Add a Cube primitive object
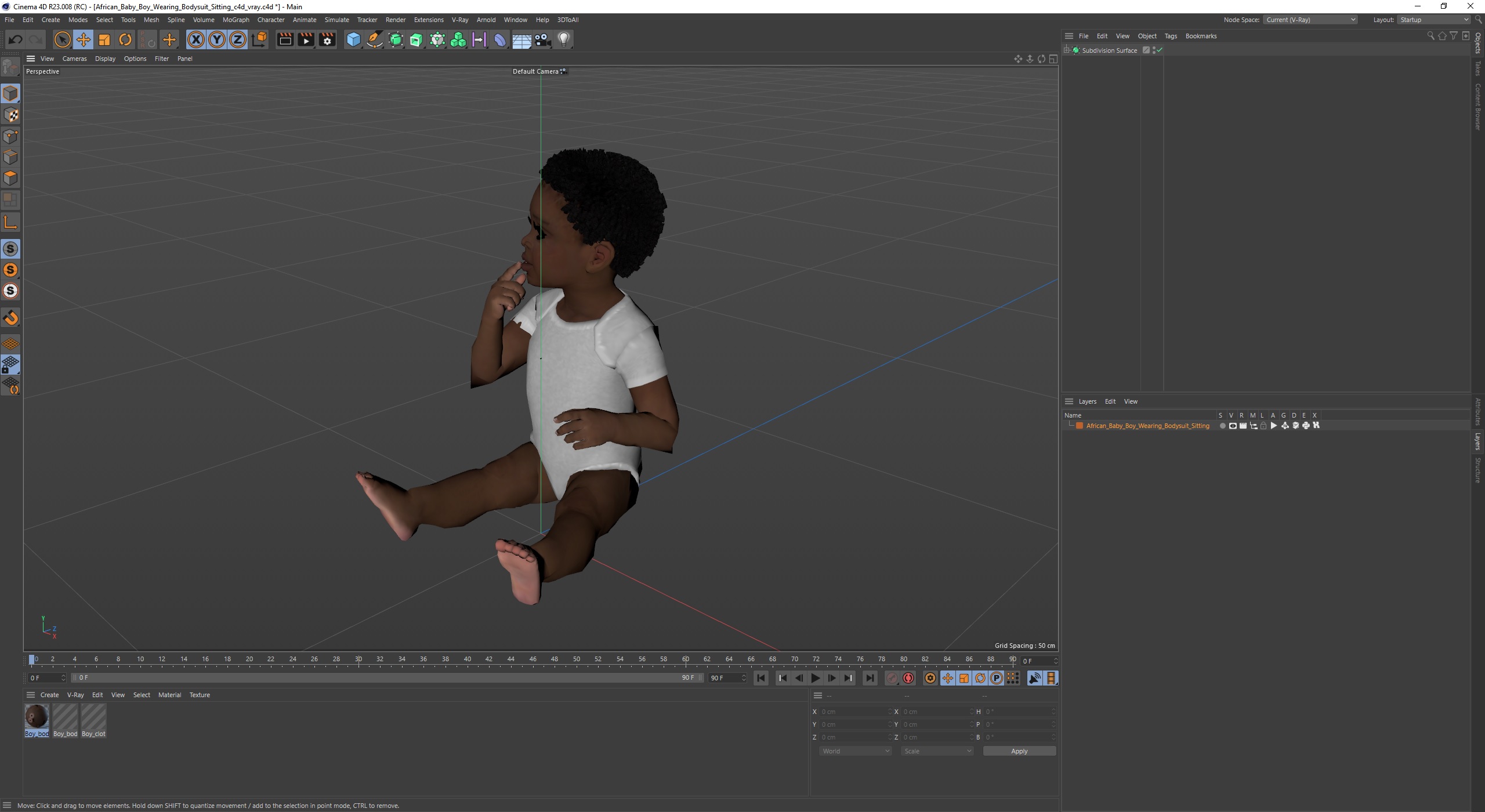The width and height of the screenshot is (1485, 812). (x=353, y=39)
